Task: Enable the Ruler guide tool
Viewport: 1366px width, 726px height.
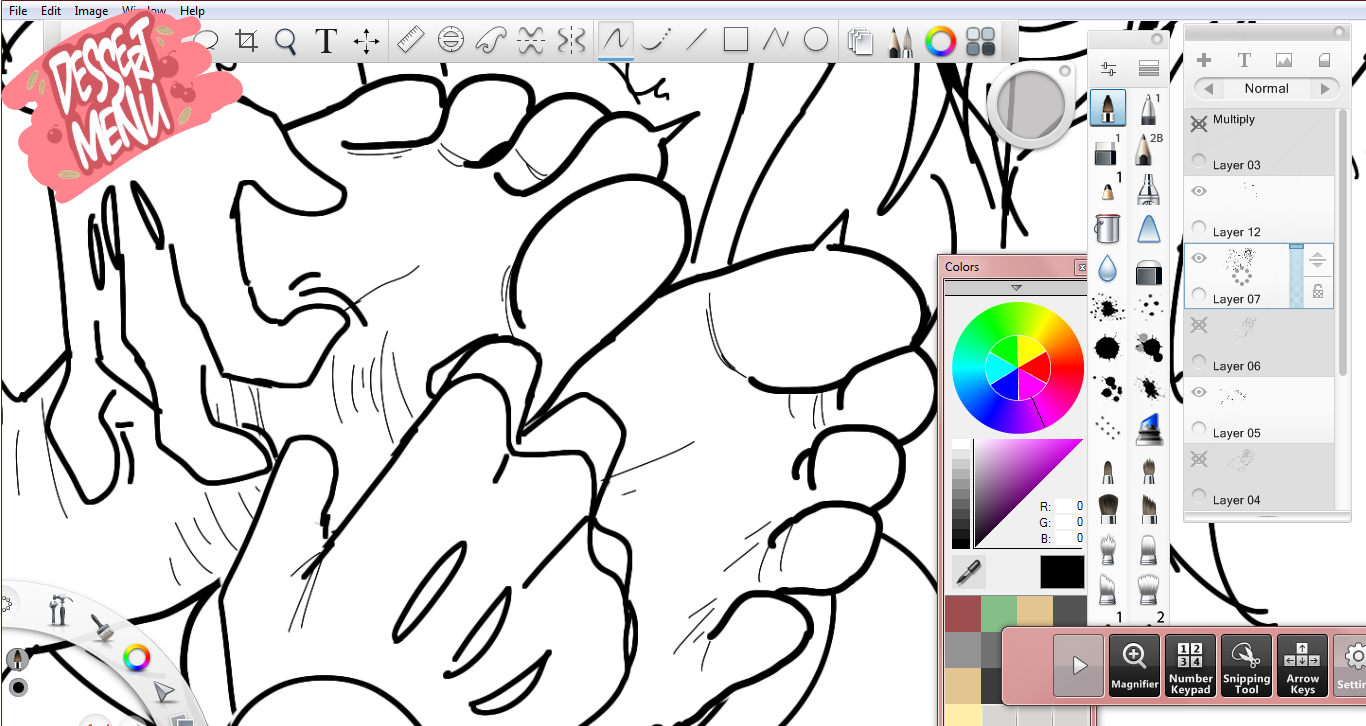Action: tap(411, 40)
